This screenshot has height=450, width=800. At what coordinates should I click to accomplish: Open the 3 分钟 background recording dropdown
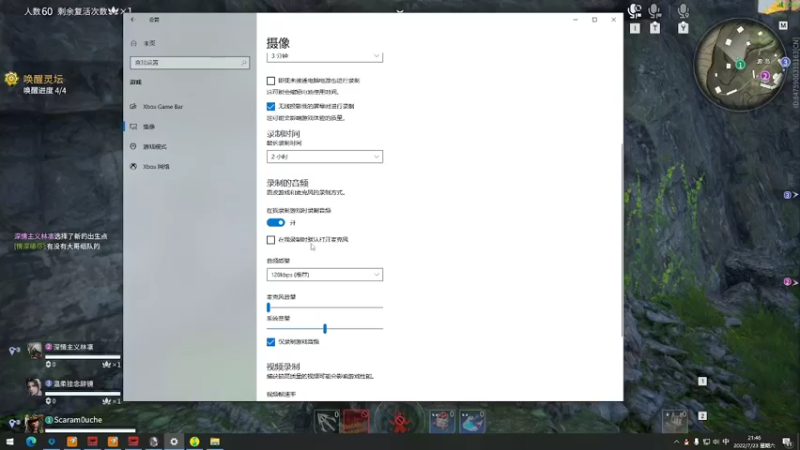point(324,56)
